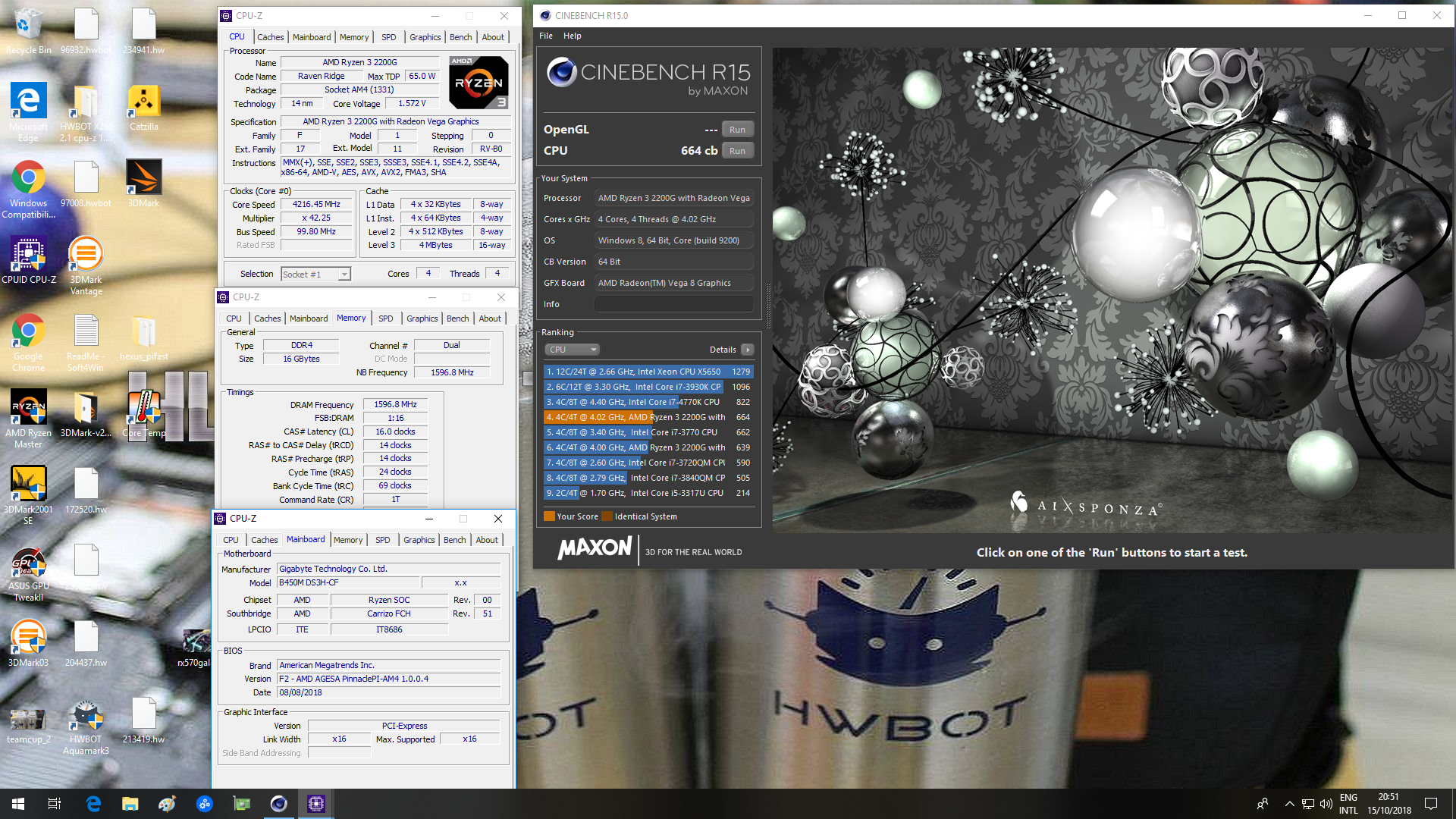The image size is (1456, 819).
Task: Open the CPU ranking type dropdown
Action: click(x=573, y=350)
